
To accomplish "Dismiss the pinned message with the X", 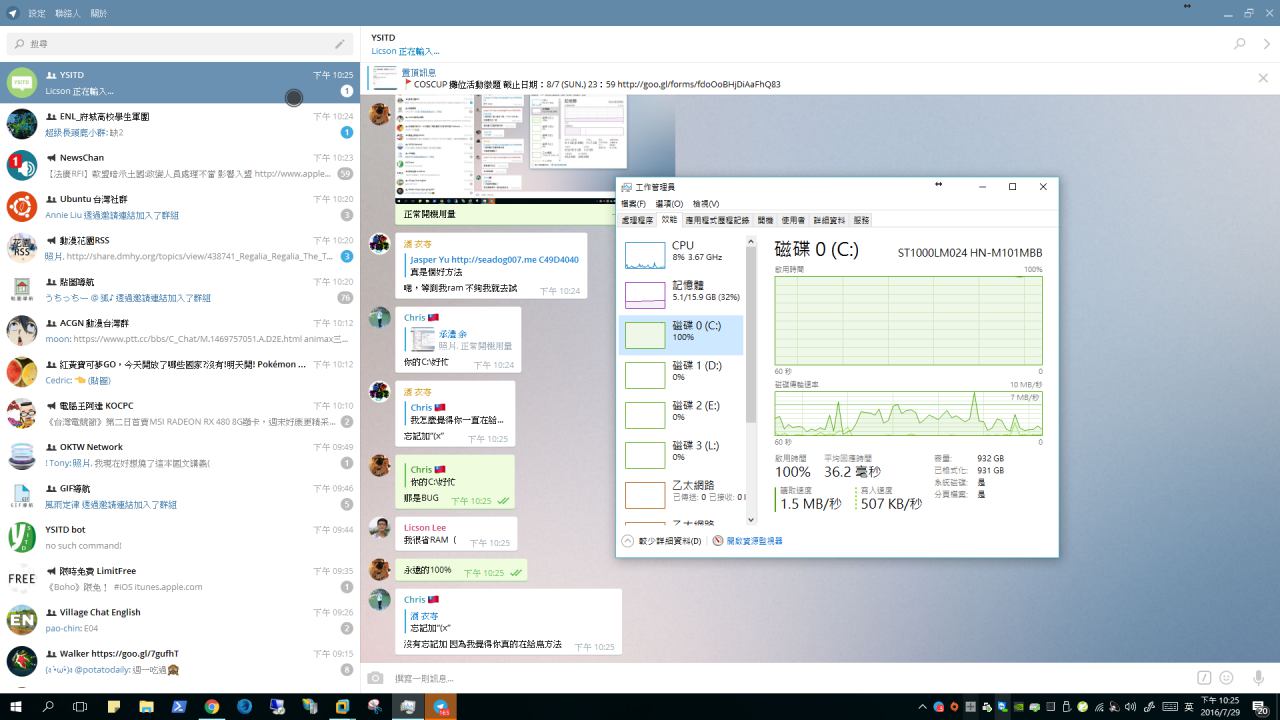I will point(1263,78).
